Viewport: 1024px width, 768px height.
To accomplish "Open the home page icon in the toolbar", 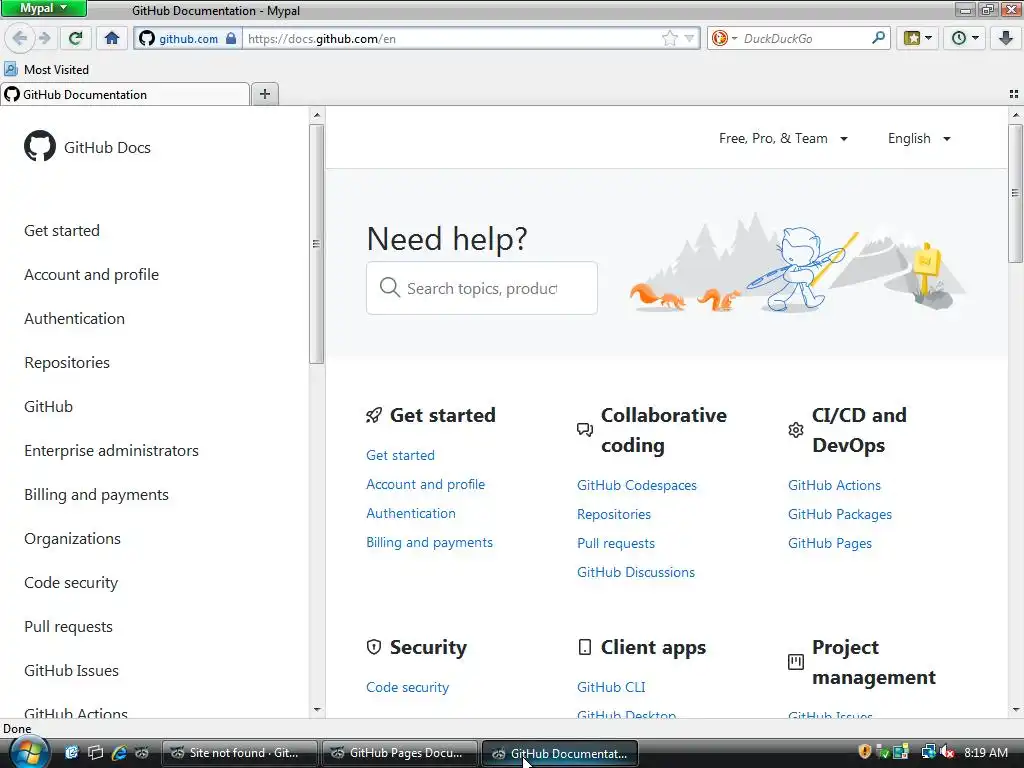I will point(112,39).
